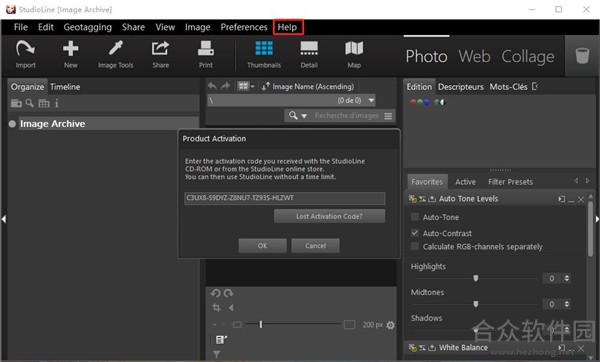Viewport: 600px width, 362px height.
Task: Switch to Collage mode
Action: [528, 57]
